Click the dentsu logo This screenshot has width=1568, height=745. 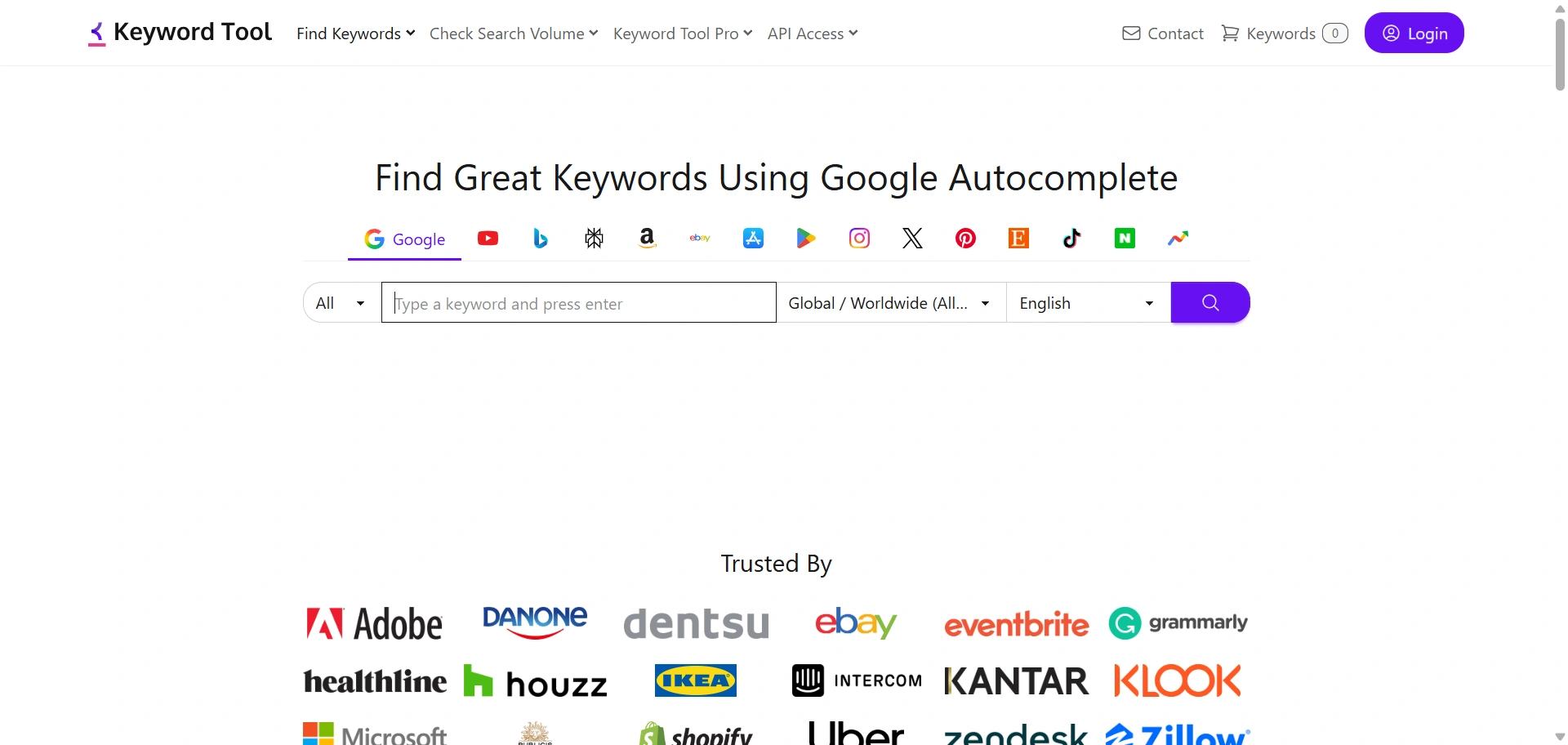coord(697,624)
